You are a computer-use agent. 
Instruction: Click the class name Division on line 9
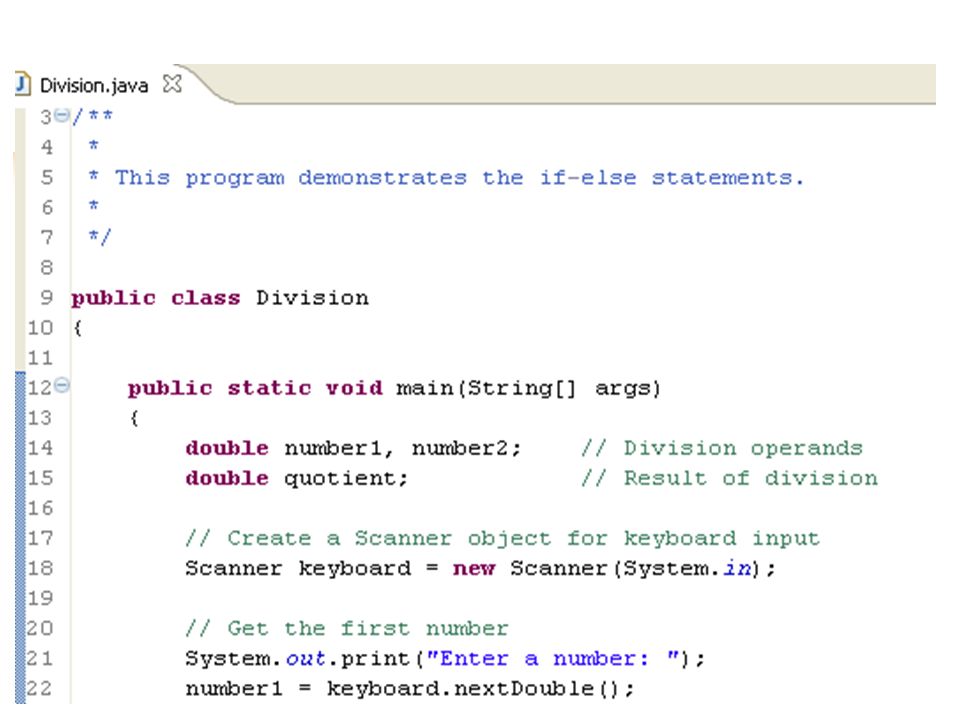pos(312,298)
